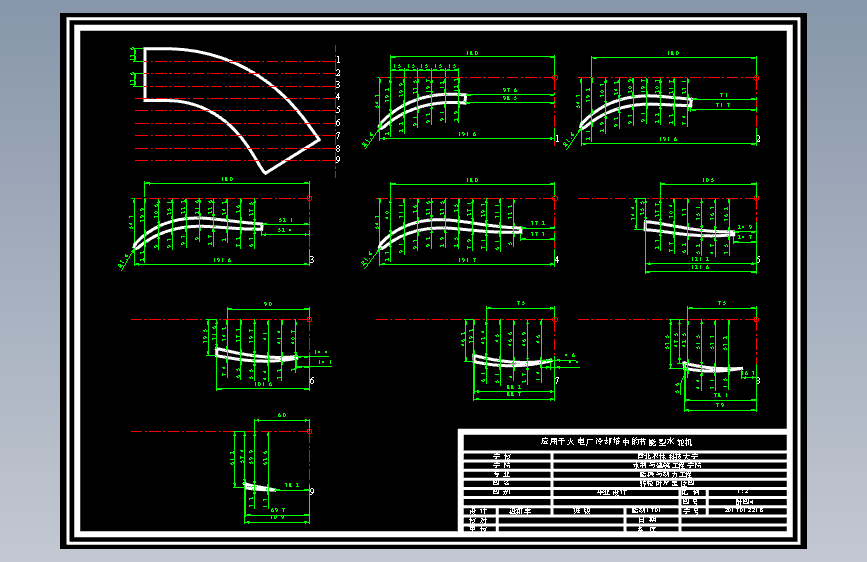
Task: Select section line label 1 in blade overview
Action: (338, 60)
